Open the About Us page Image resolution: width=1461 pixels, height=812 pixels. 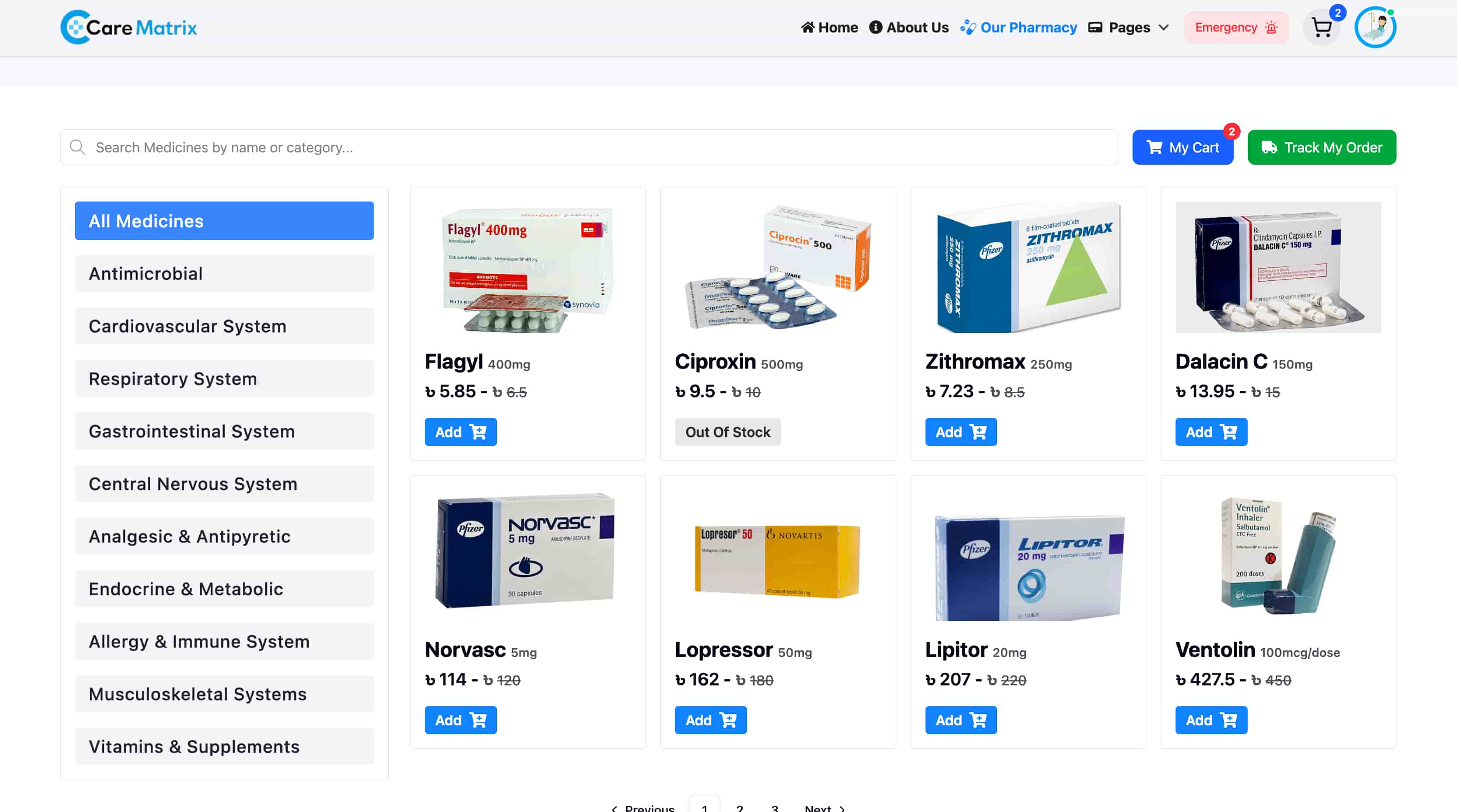click(911, 27)
